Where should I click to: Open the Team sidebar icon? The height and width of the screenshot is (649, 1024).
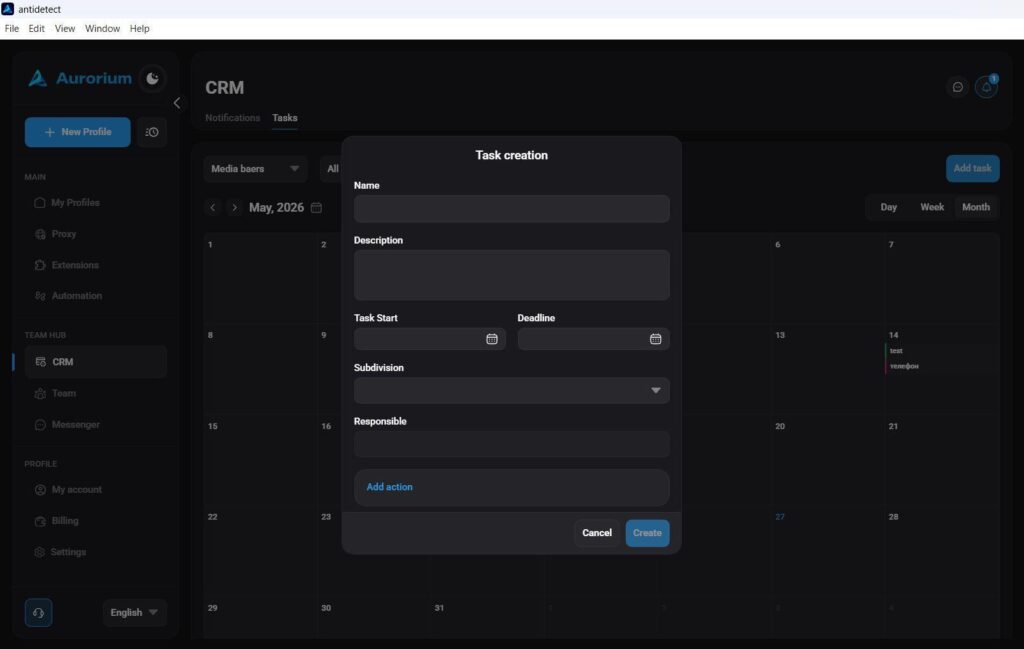[x=40, y=393]
